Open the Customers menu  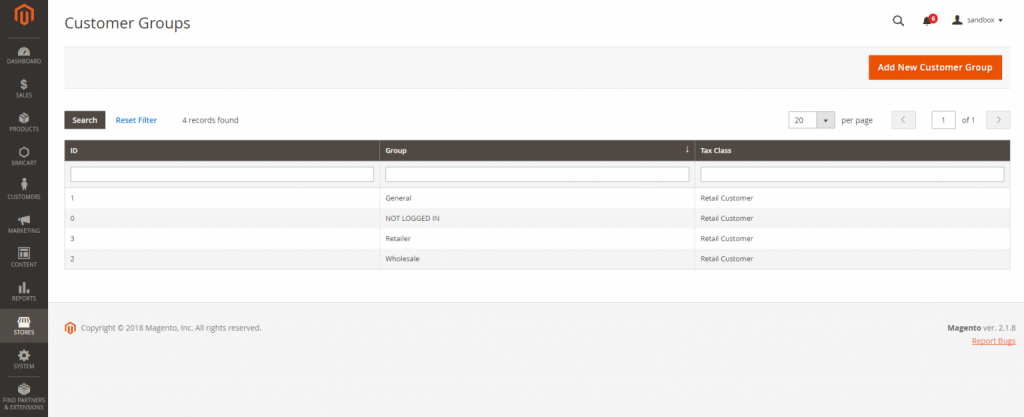[x=24, y=191]
